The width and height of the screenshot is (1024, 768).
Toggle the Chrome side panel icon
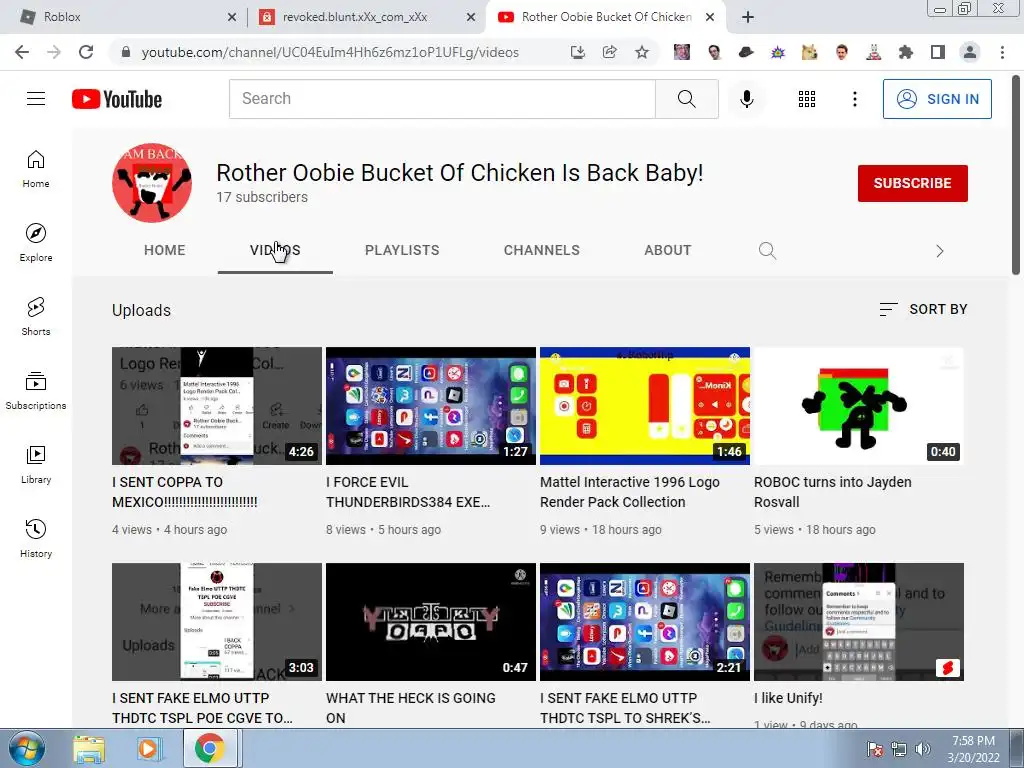point(938,52)
